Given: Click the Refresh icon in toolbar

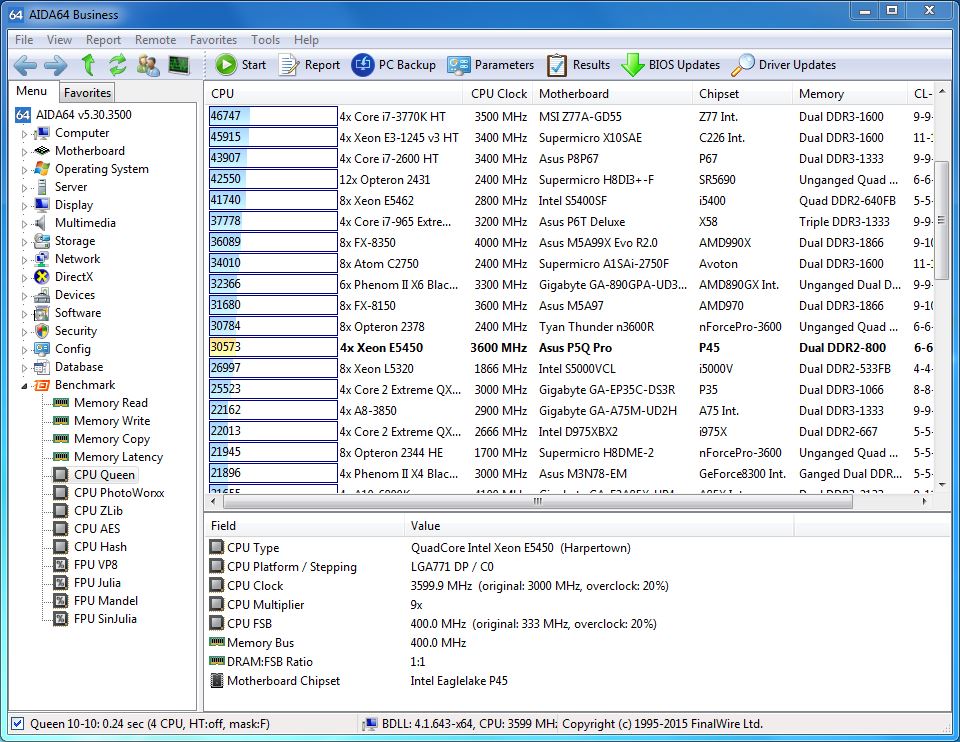Looking at the screenshot, I should [x=117, y=65].
